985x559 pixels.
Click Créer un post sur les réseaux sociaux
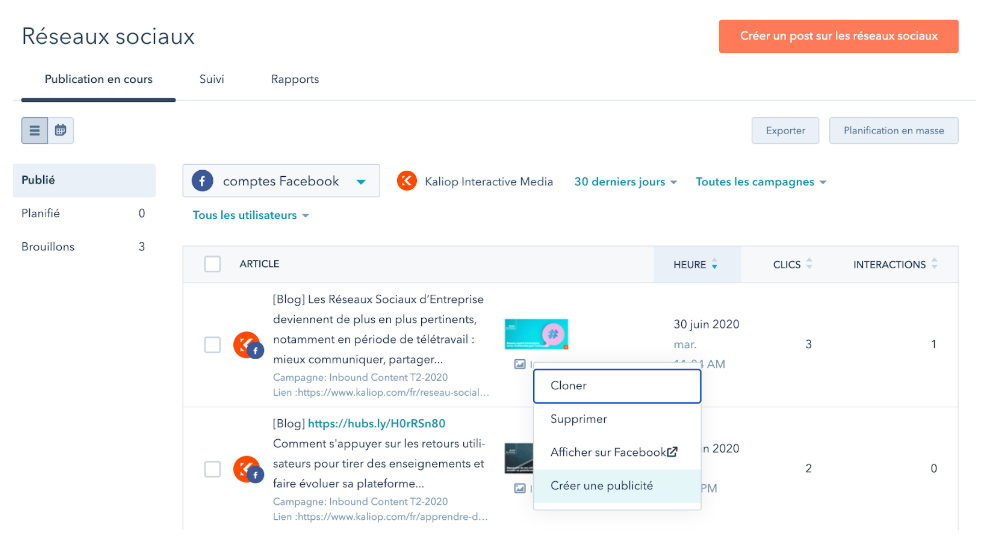click(838, 36)
